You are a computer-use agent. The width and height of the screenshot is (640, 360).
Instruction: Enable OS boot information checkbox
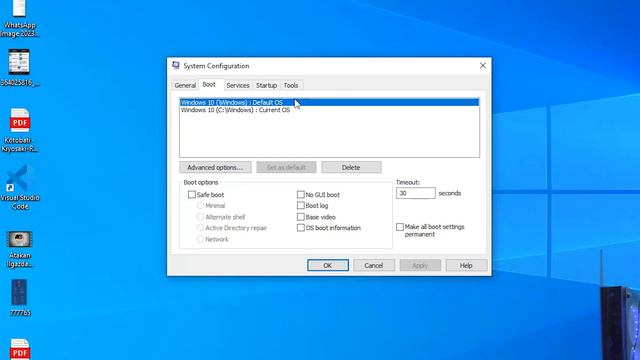pyautogui.click(x=301, y=228)
